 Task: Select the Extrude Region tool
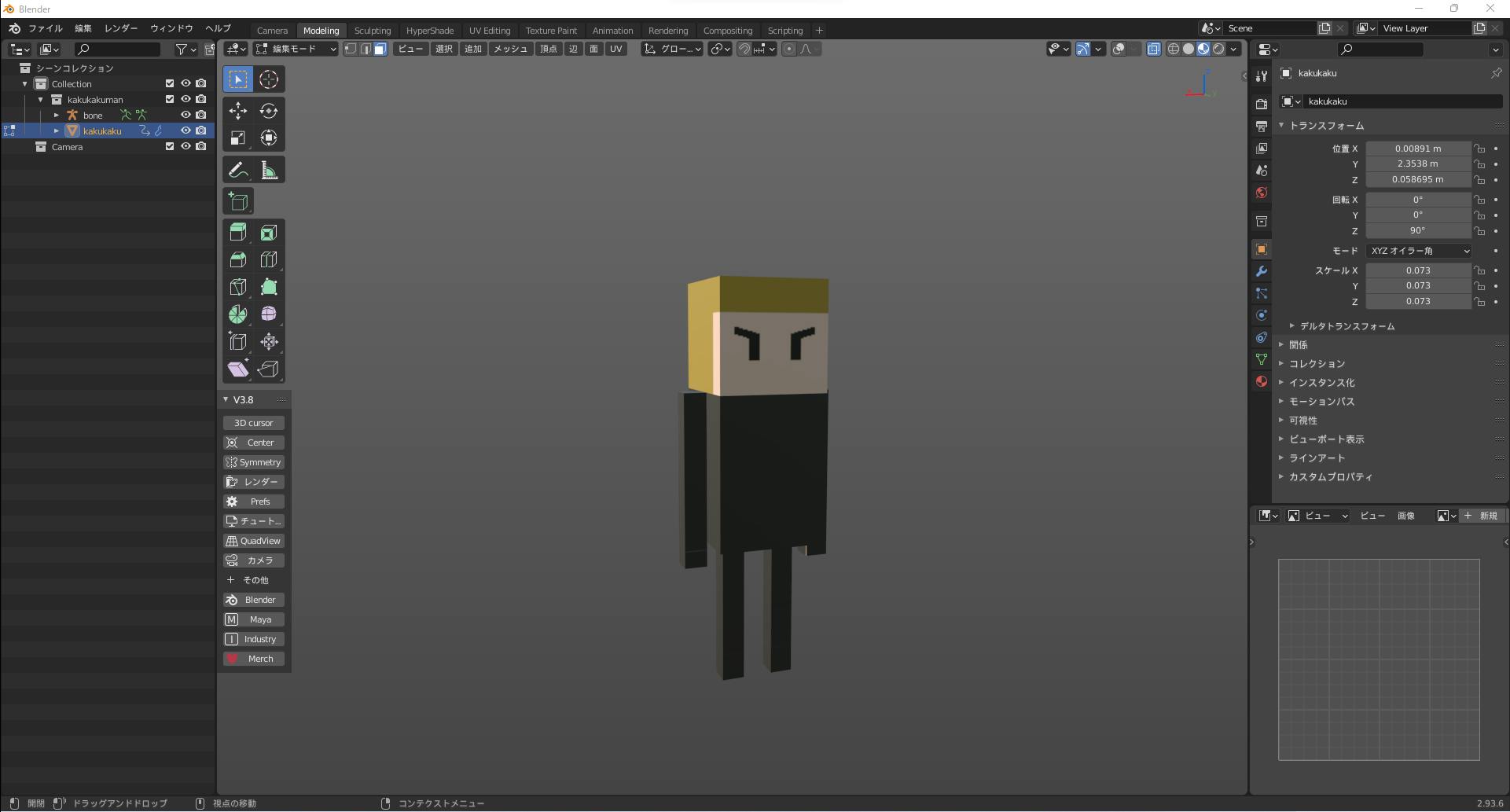[x=238, y=233]
